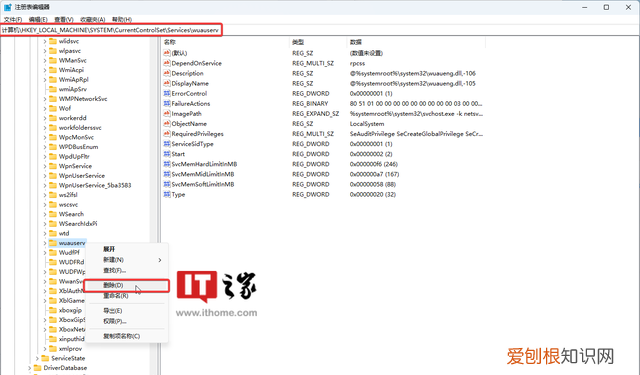Click REG_EXPAND_SZ type of ImagePath
Image resolution: width=640 pixels, height=375 pixels.
tap(316, 113)
